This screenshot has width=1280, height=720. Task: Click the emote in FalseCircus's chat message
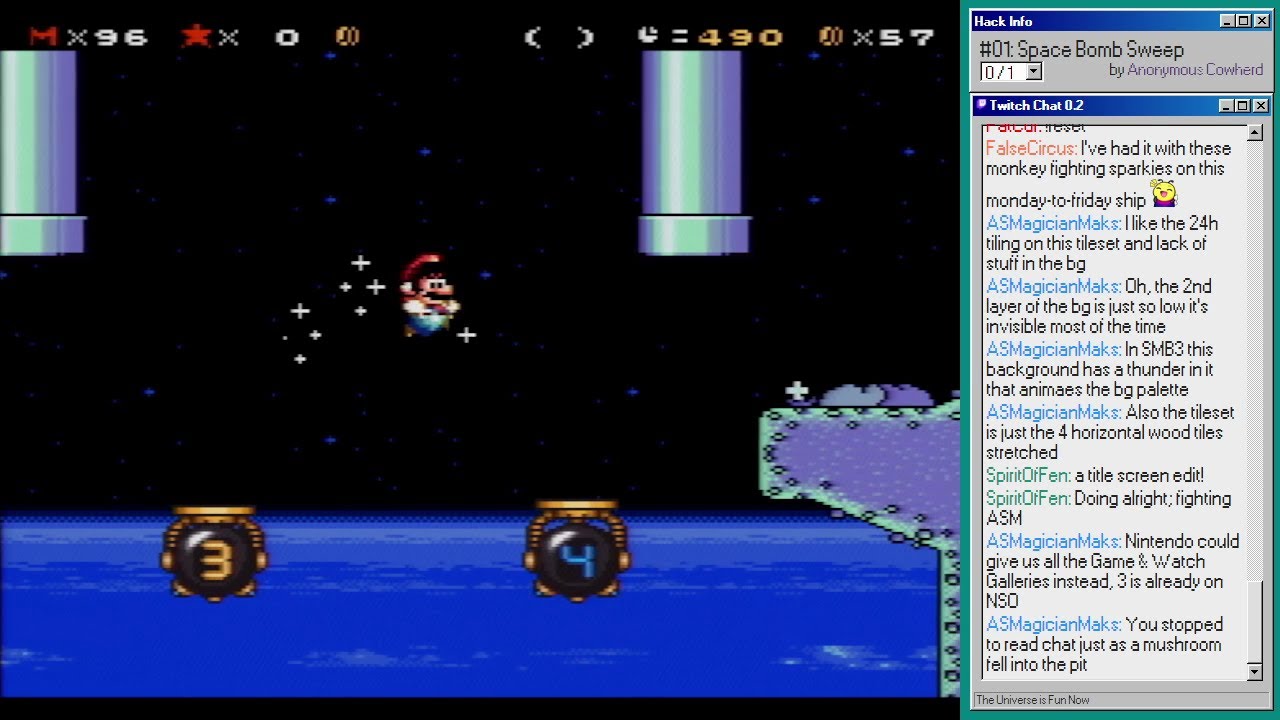[1164, 193]
